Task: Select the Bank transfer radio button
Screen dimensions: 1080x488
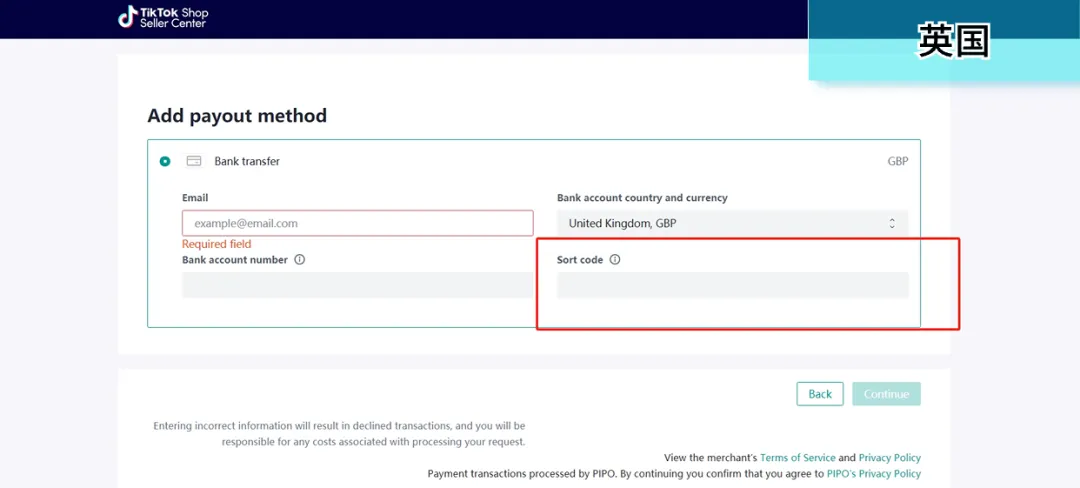Action: 165,161
